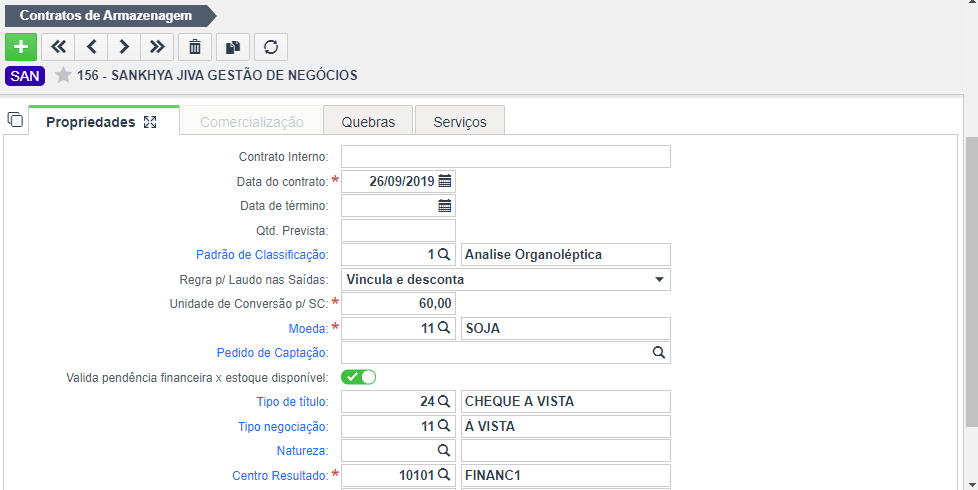Search Natureza lookup icon
The image size is (978, 490).
click(443, 450)
